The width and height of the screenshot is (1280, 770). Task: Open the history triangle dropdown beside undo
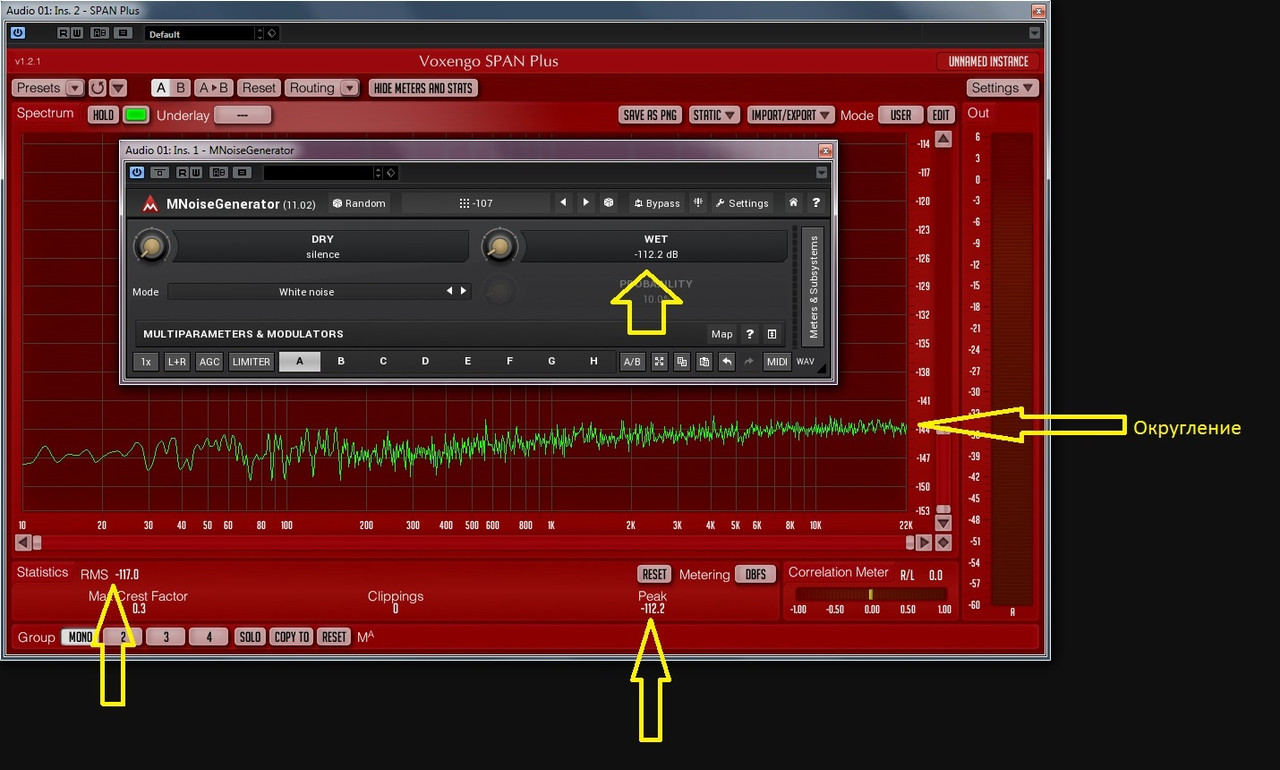(118, 88)
